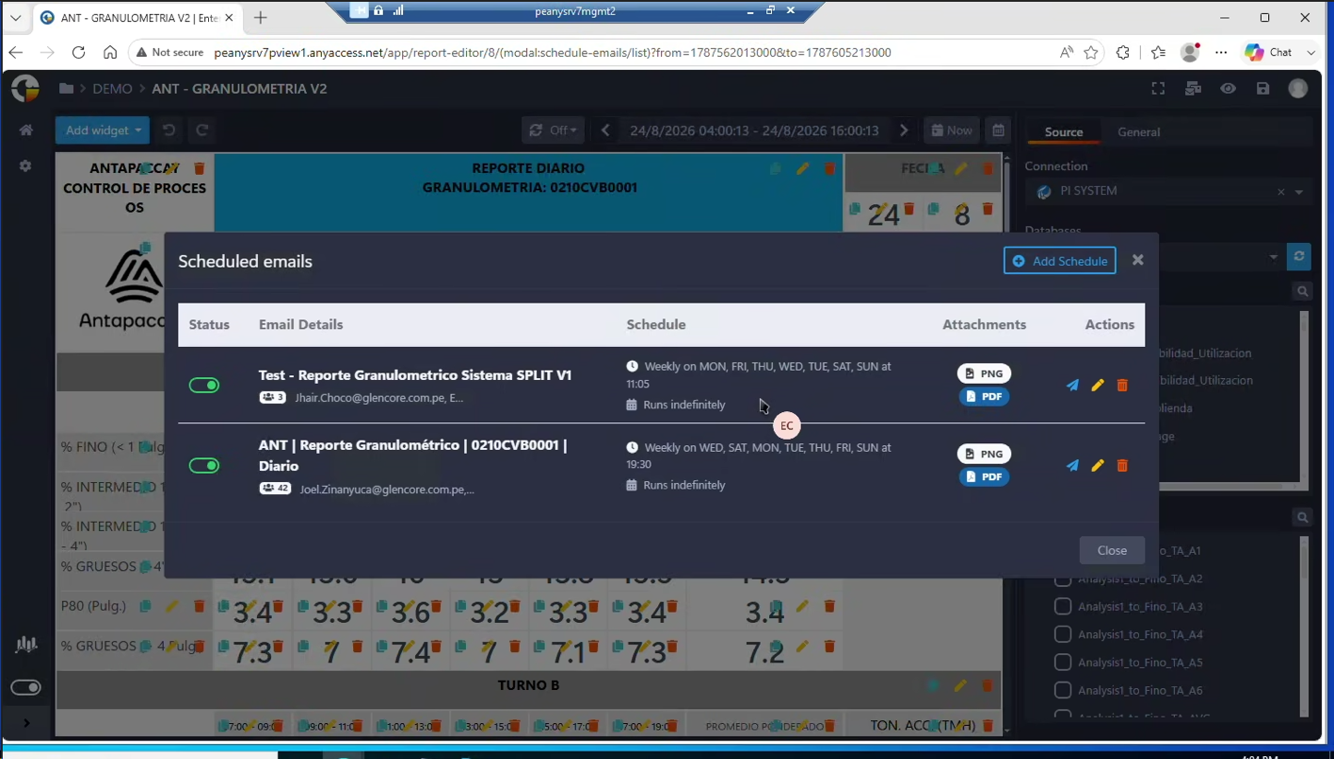The height and width of the screenshot is (759, 1334).
Task: Open the browser Settings and more menu
Action: [x=1221, y=52]
